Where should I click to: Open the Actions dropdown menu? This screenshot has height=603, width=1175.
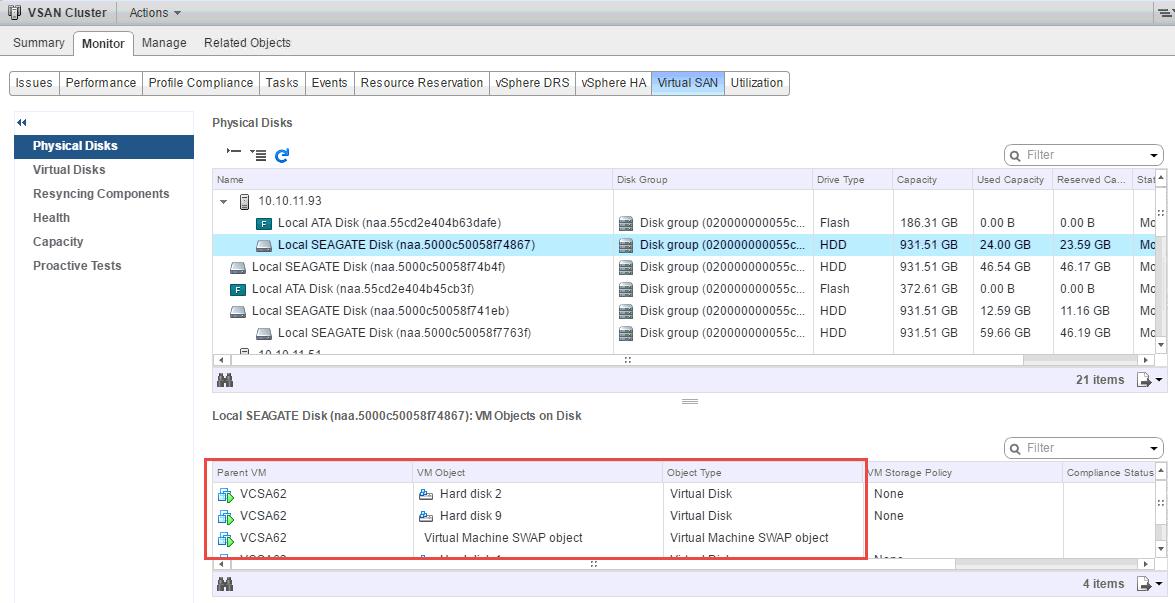(154, 13)
